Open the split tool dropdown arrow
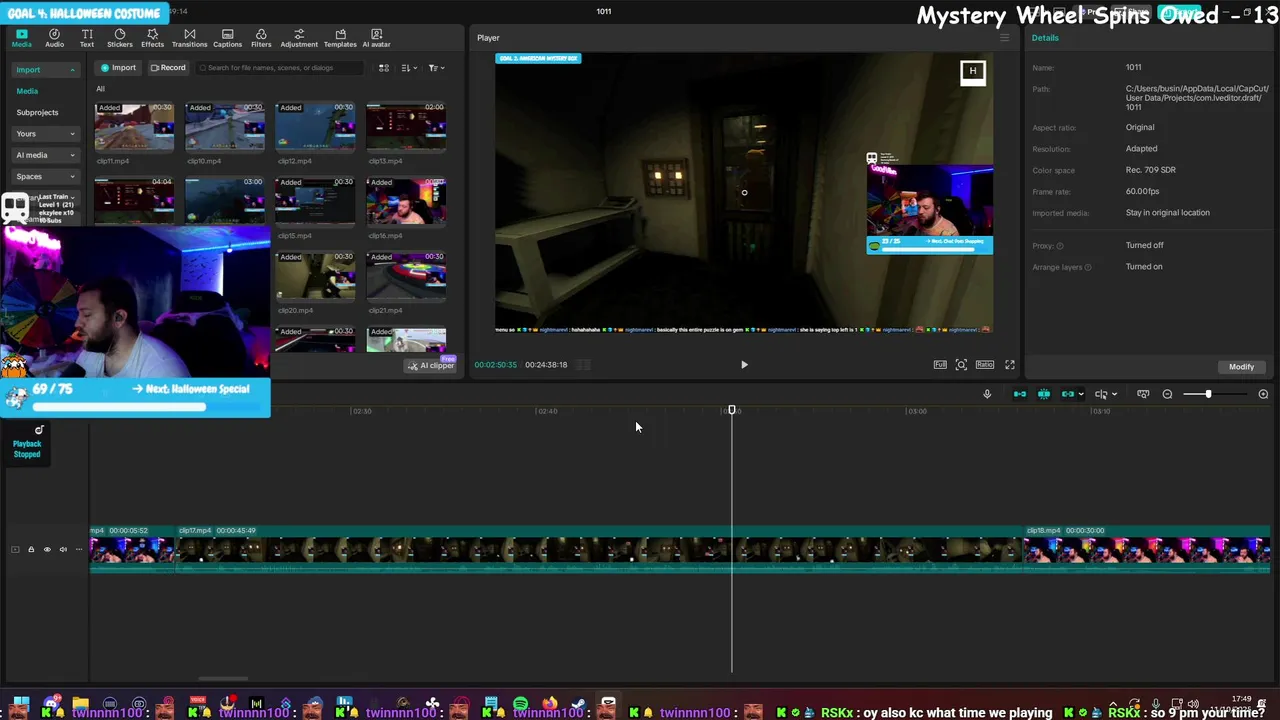1280x720 pixels. (1114, 394)
